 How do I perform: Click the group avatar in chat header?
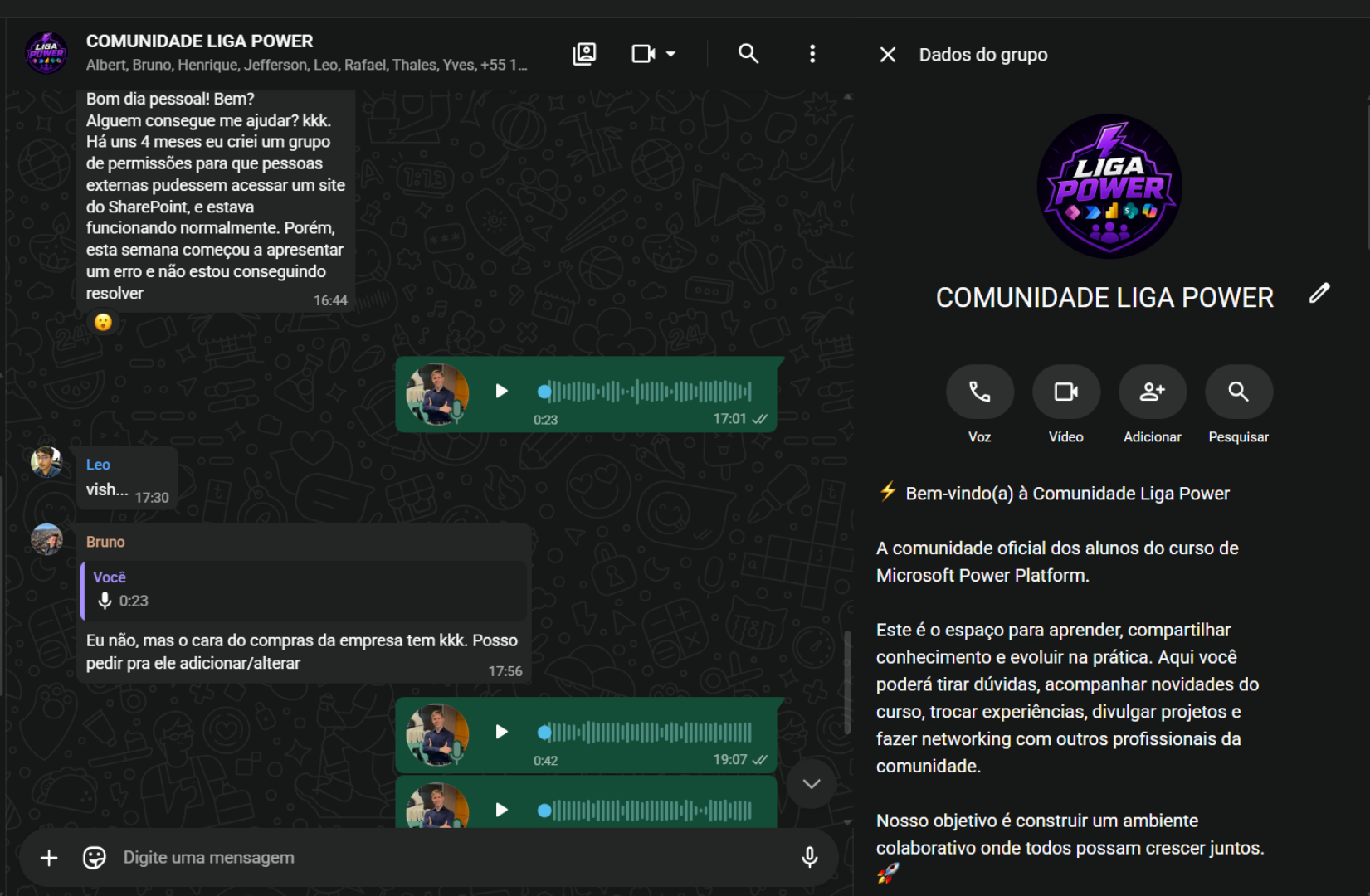pos(46,53)
